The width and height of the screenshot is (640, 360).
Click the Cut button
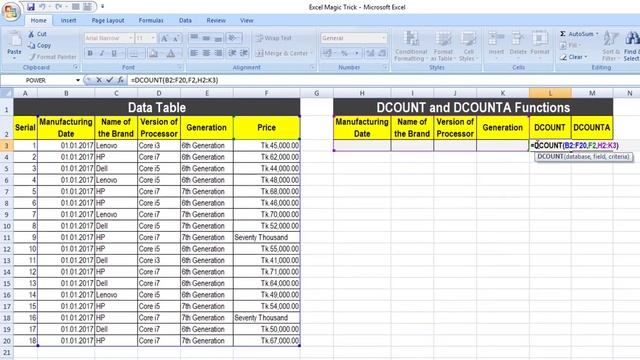click(x=37, y=34)
